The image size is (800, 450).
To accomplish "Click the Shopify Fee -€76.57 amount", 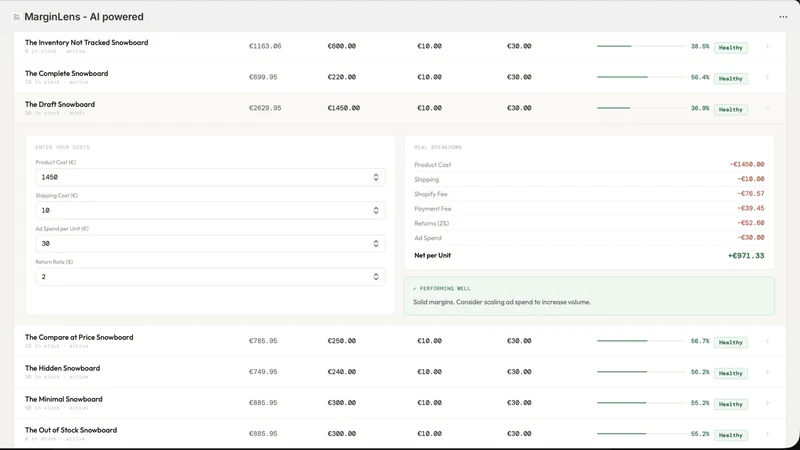I will (751, 193).
